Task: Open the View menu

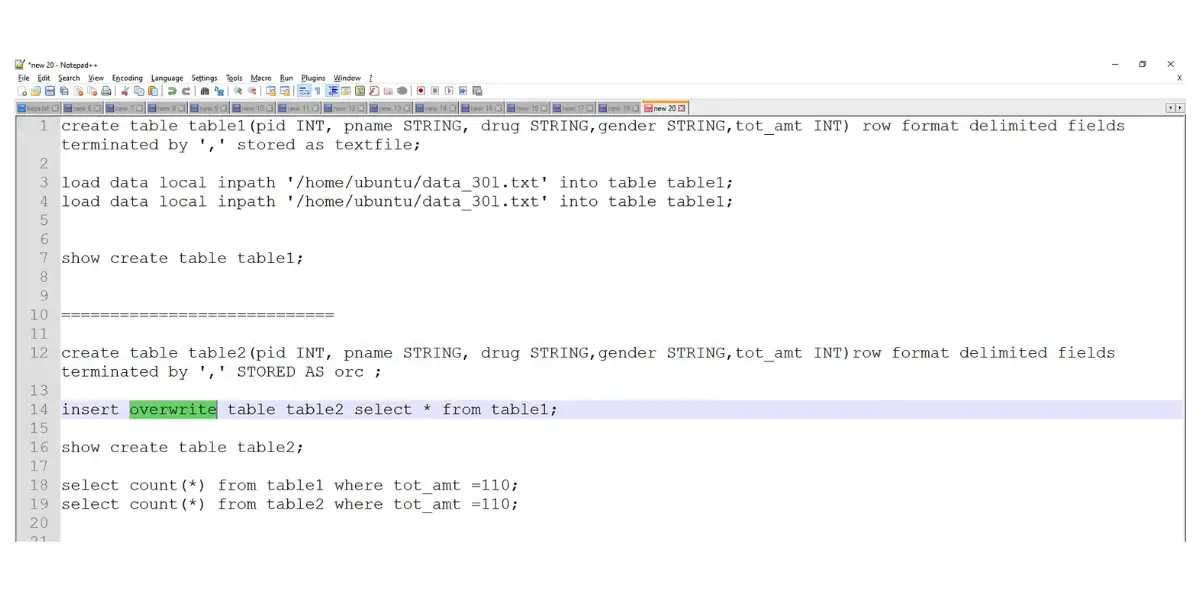Action: click(96, 78)
